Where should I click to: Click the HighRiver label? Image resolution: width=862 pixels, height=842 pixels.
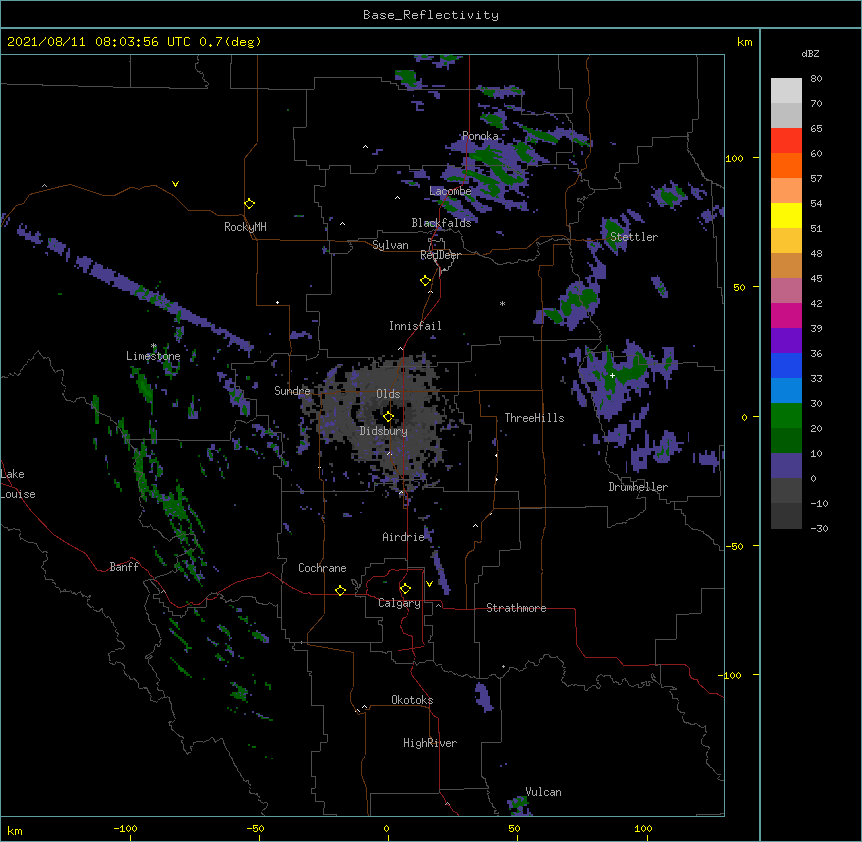(x=430, y=743)
